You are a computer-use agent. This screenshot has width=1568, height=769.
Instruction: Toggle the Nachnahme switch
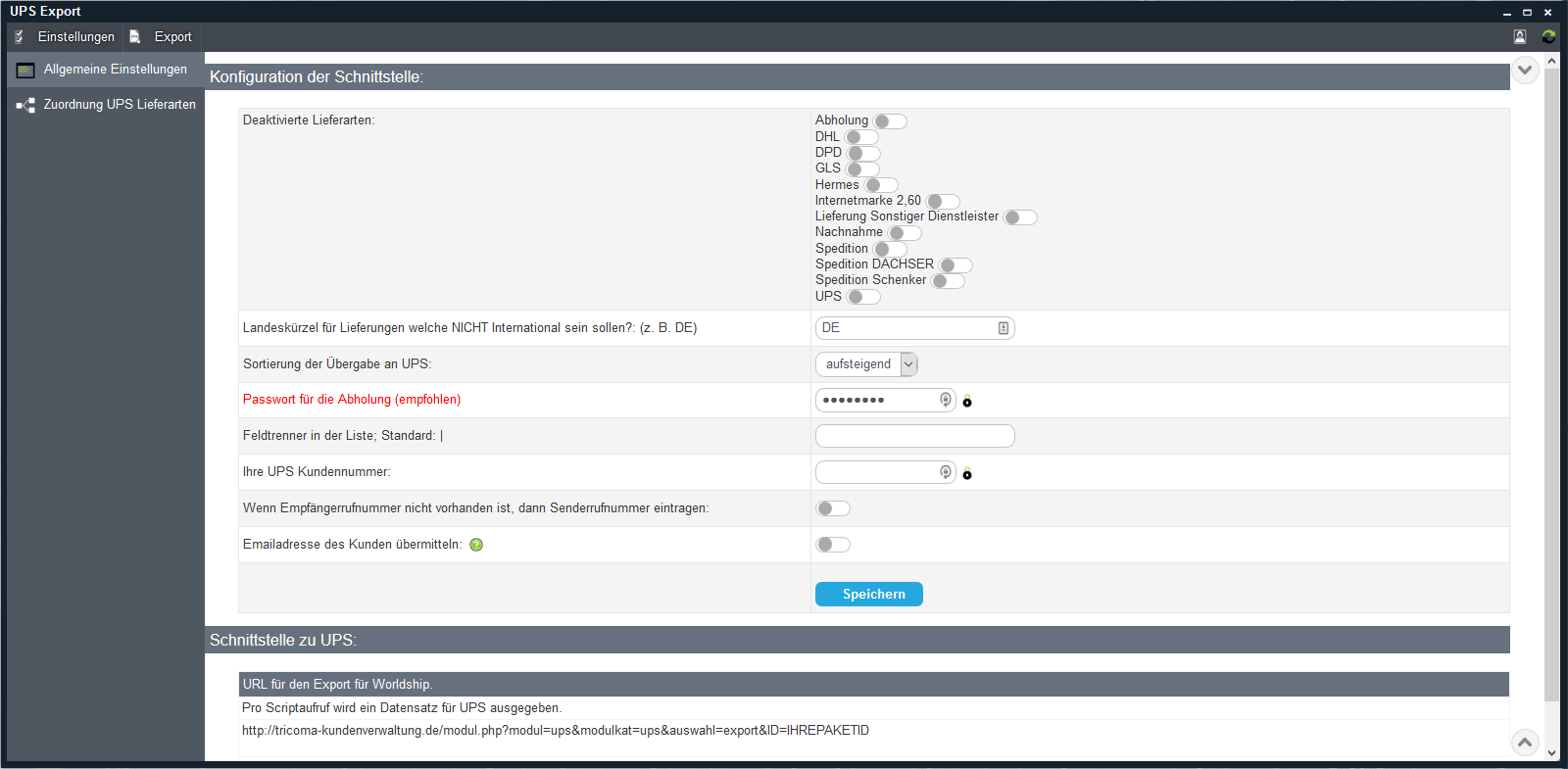(905, 233)
